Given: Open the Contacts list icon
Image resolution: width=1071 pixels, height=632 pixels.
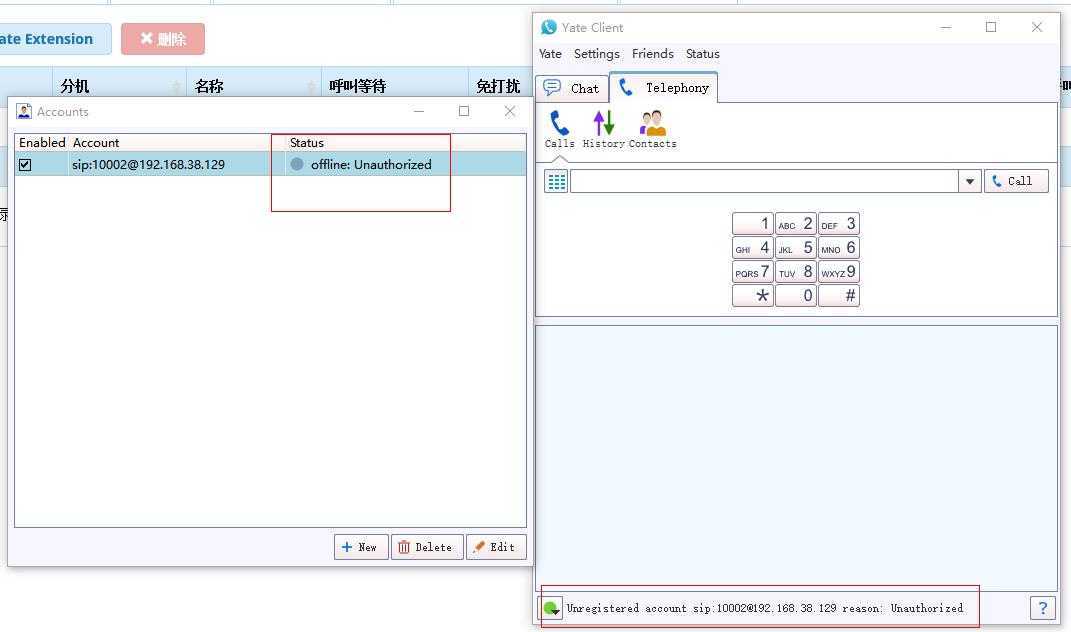Looking at the screenshot, I should 652,129.
